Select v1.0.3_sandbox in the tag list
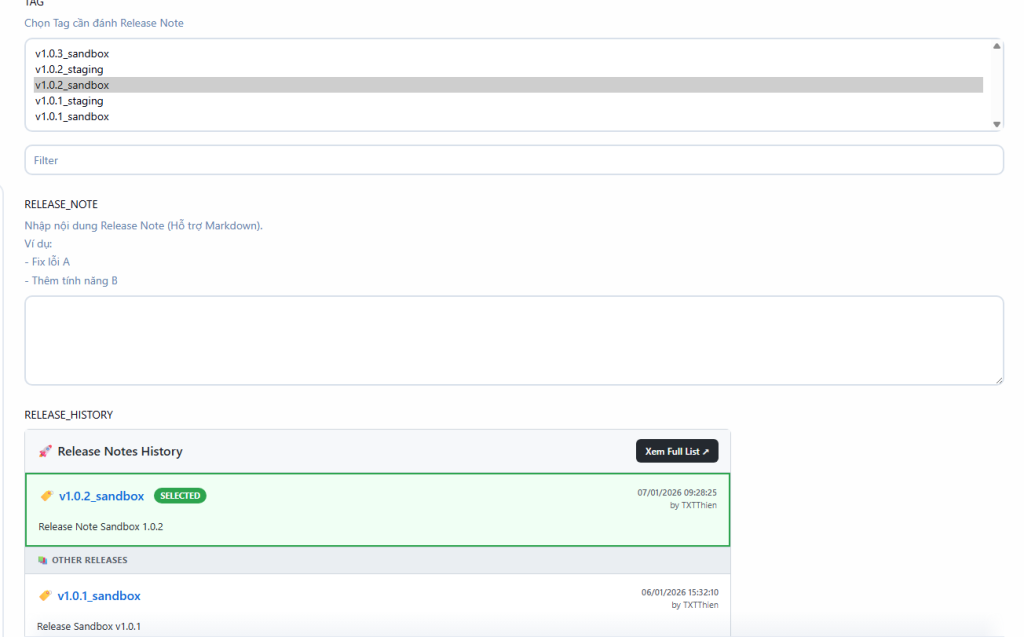This screenshot has height=637, width=1024. pos(72,53)
